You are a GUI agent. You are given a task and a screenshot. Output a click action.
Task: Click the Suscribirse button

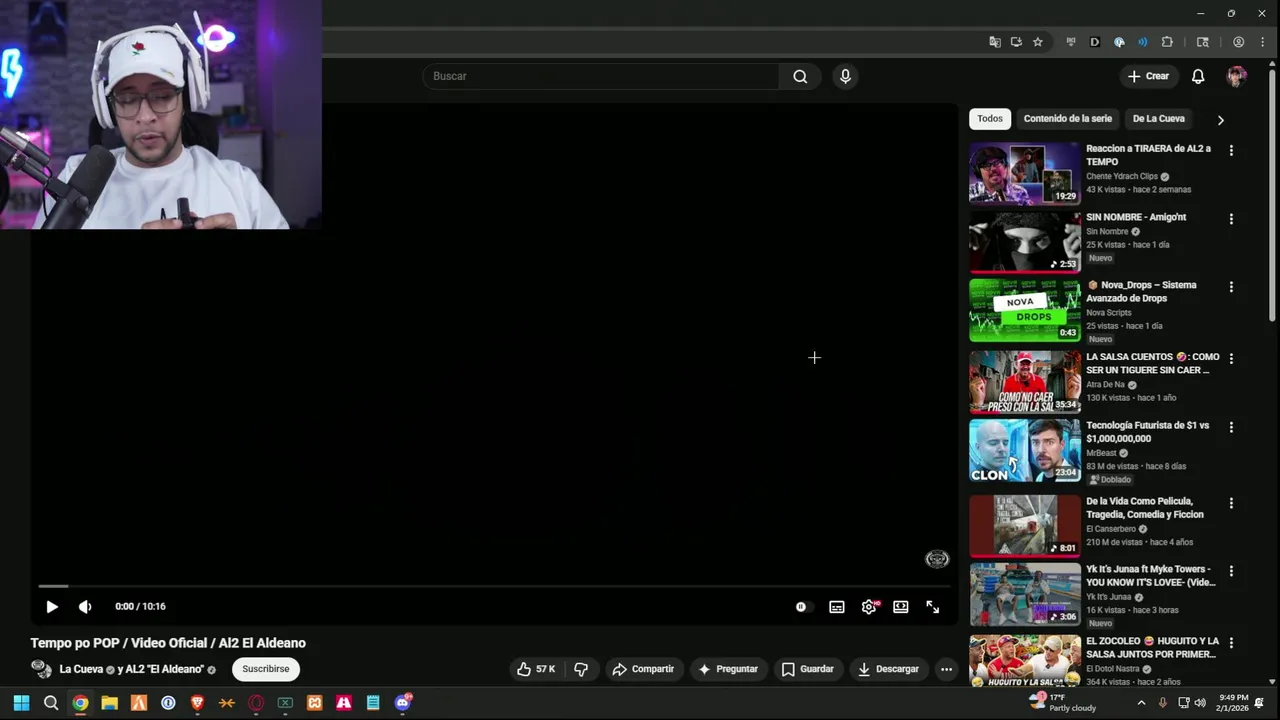point(266,669)
